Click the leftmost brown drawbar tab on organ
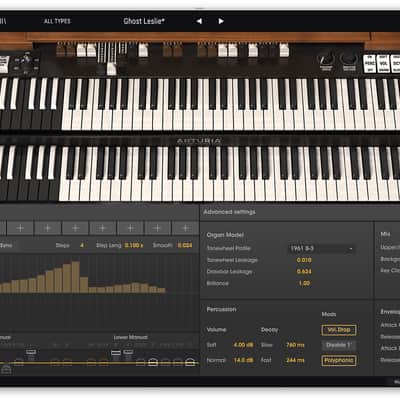This screenshot has width=400, height=400. [x=60, y=50]
